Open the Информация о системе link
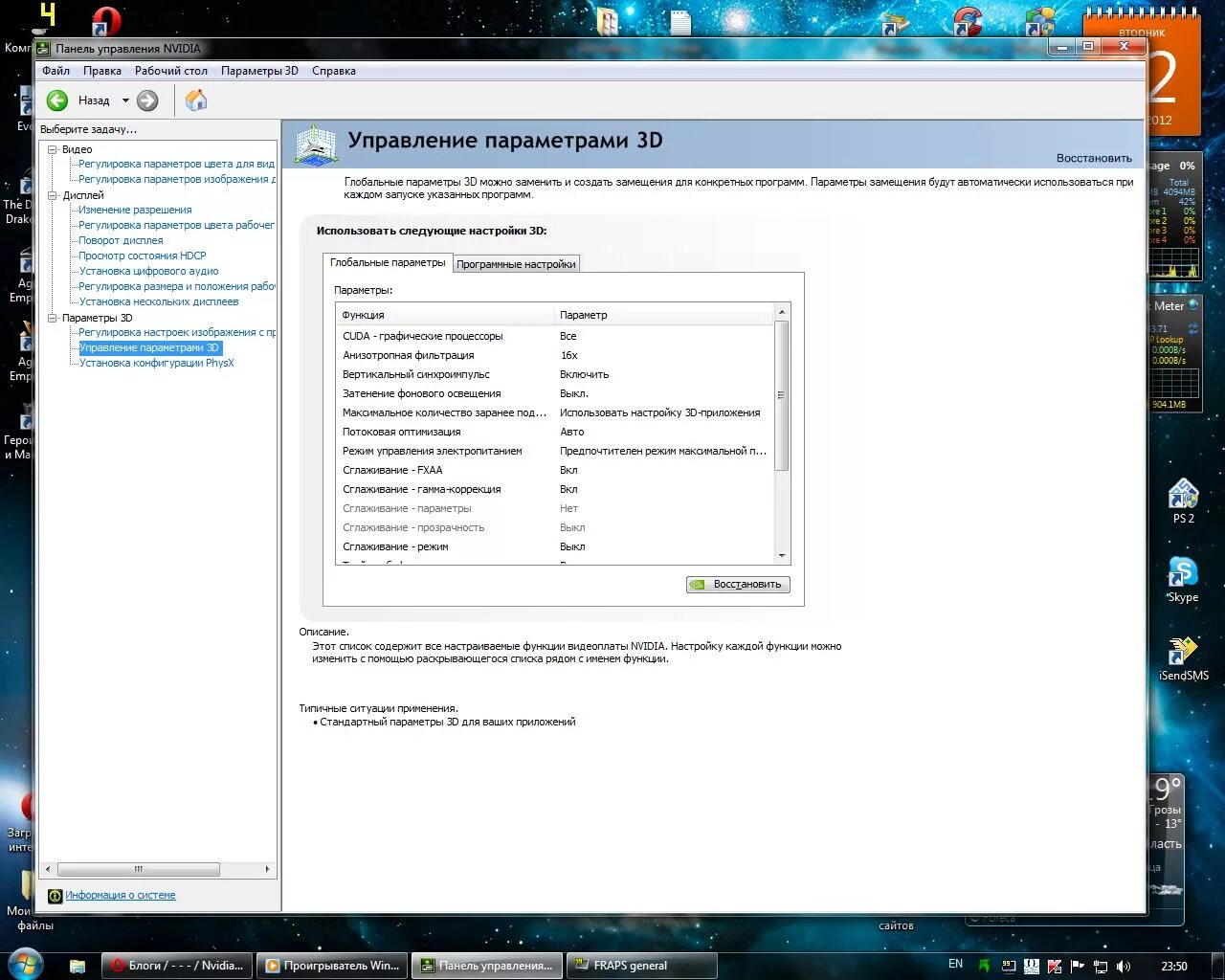This screenshot has width=1225, height=980. 121,896
